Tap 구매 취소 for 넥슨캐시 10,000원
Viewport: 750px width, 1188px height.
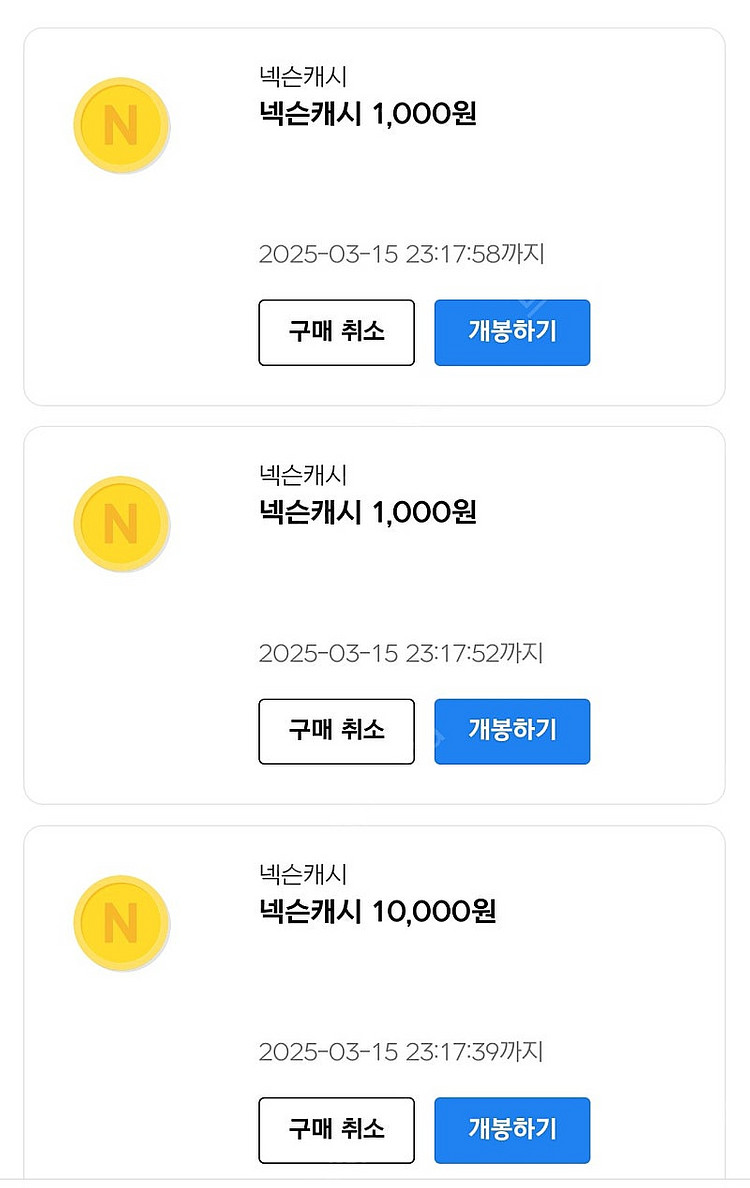point(336,1130)
